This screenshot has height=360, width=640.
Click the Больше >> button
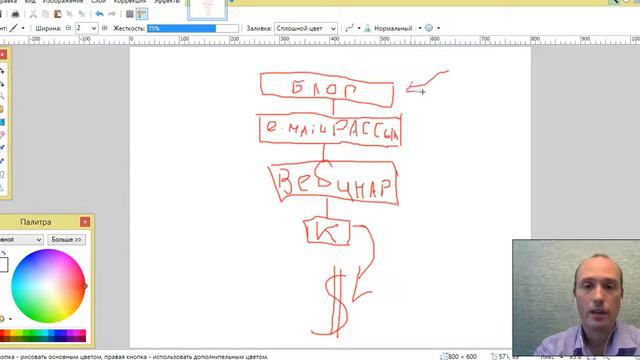(67, 240)
